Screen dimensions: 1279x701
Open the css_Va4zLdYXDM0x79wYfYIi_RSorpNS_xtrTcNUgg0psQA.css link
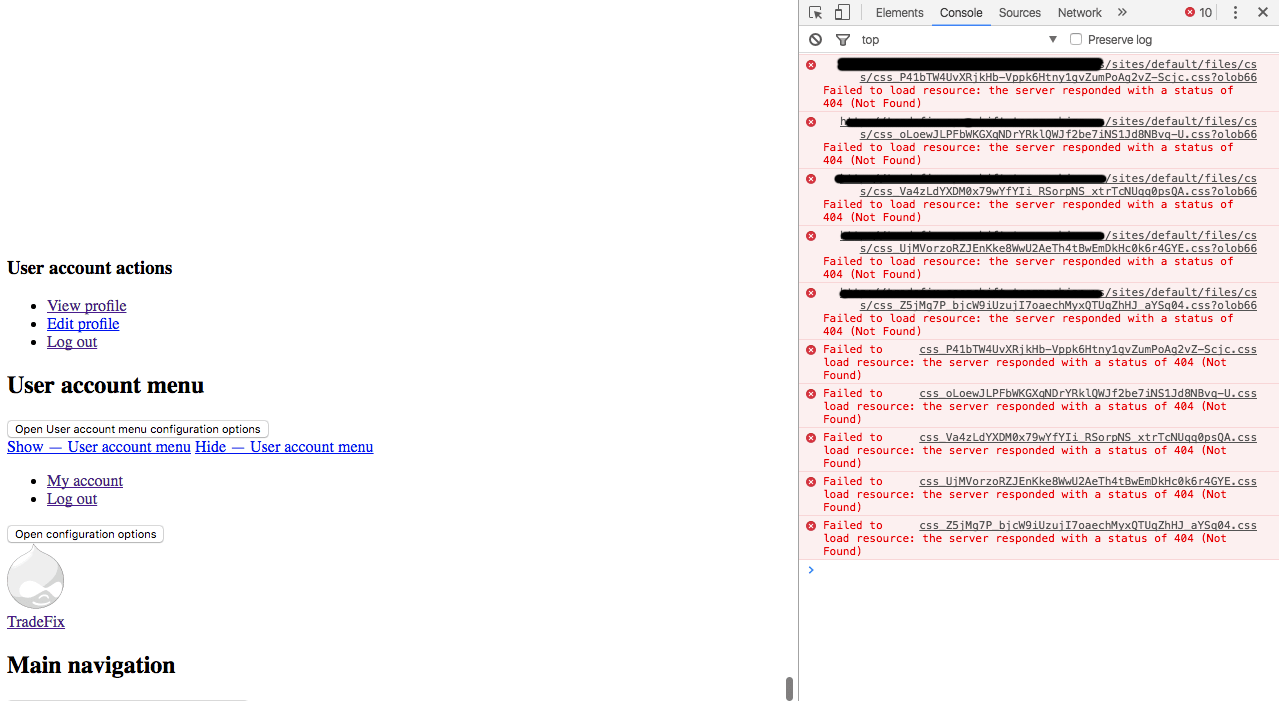tap(1088, 438)
